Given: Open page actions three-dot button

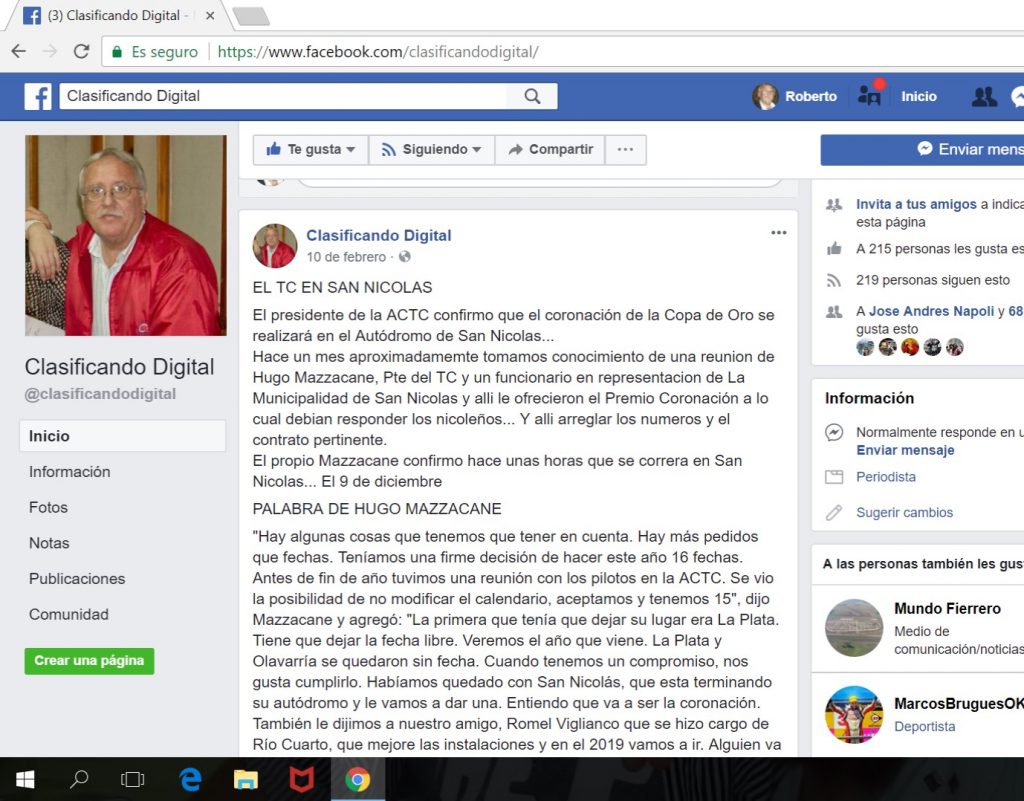Looking at the screenshot, I should [x=625, y=149].
